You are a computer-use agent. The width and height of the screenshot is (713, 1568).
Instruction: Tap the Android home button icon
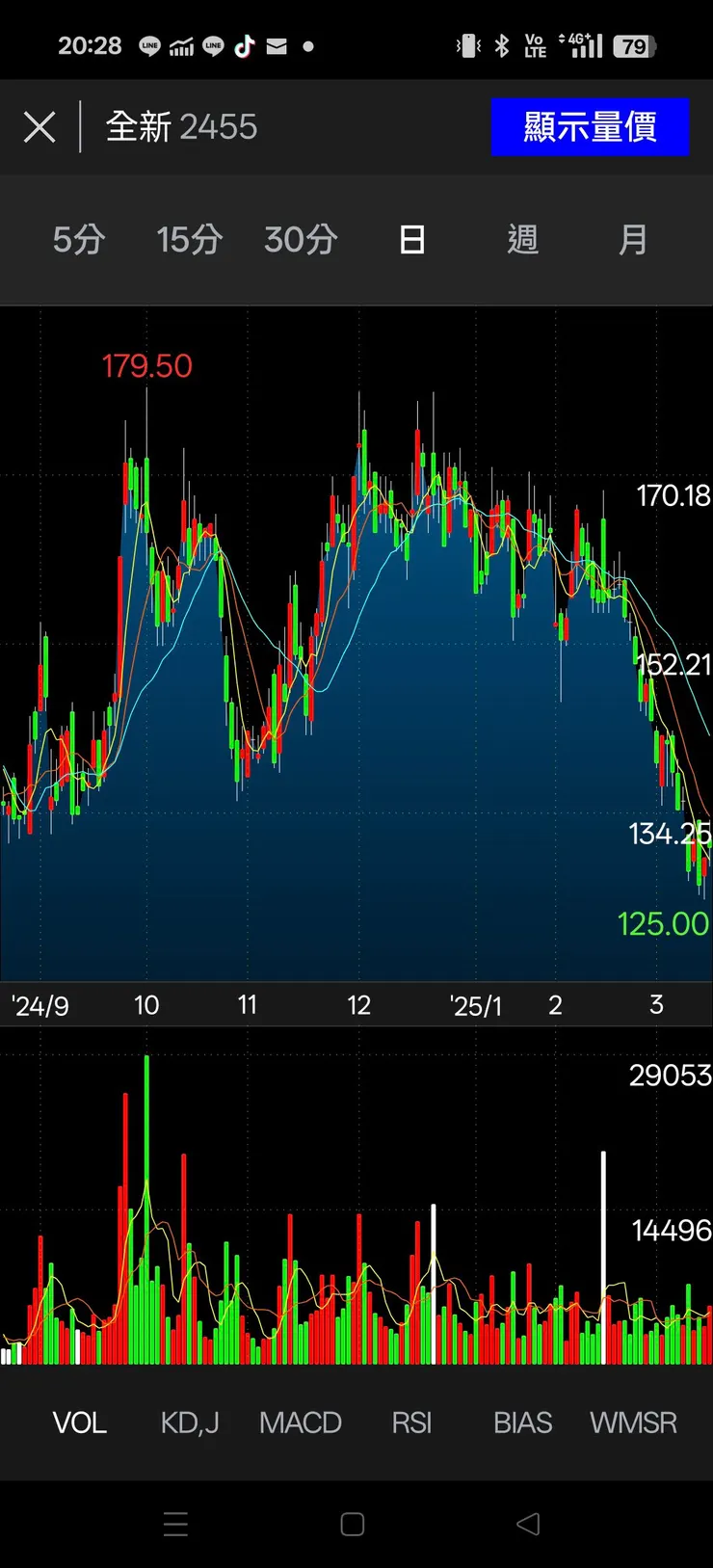coord(353,1524)
